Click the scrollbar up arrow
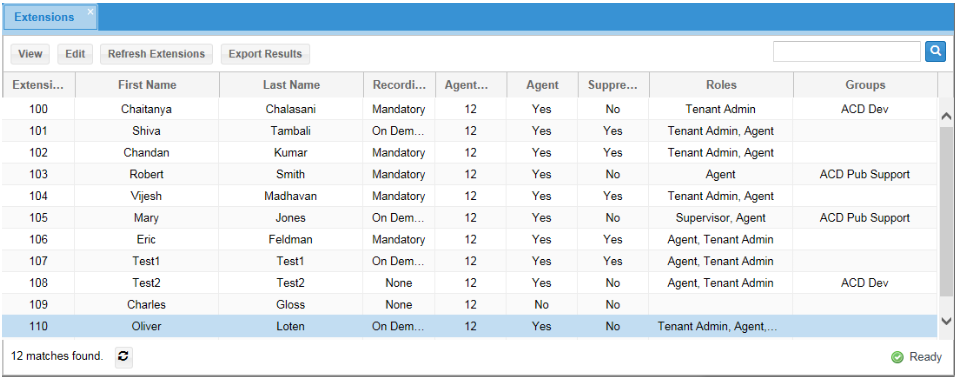Viewport: 957px width, 379px height. tap(947, 115)
